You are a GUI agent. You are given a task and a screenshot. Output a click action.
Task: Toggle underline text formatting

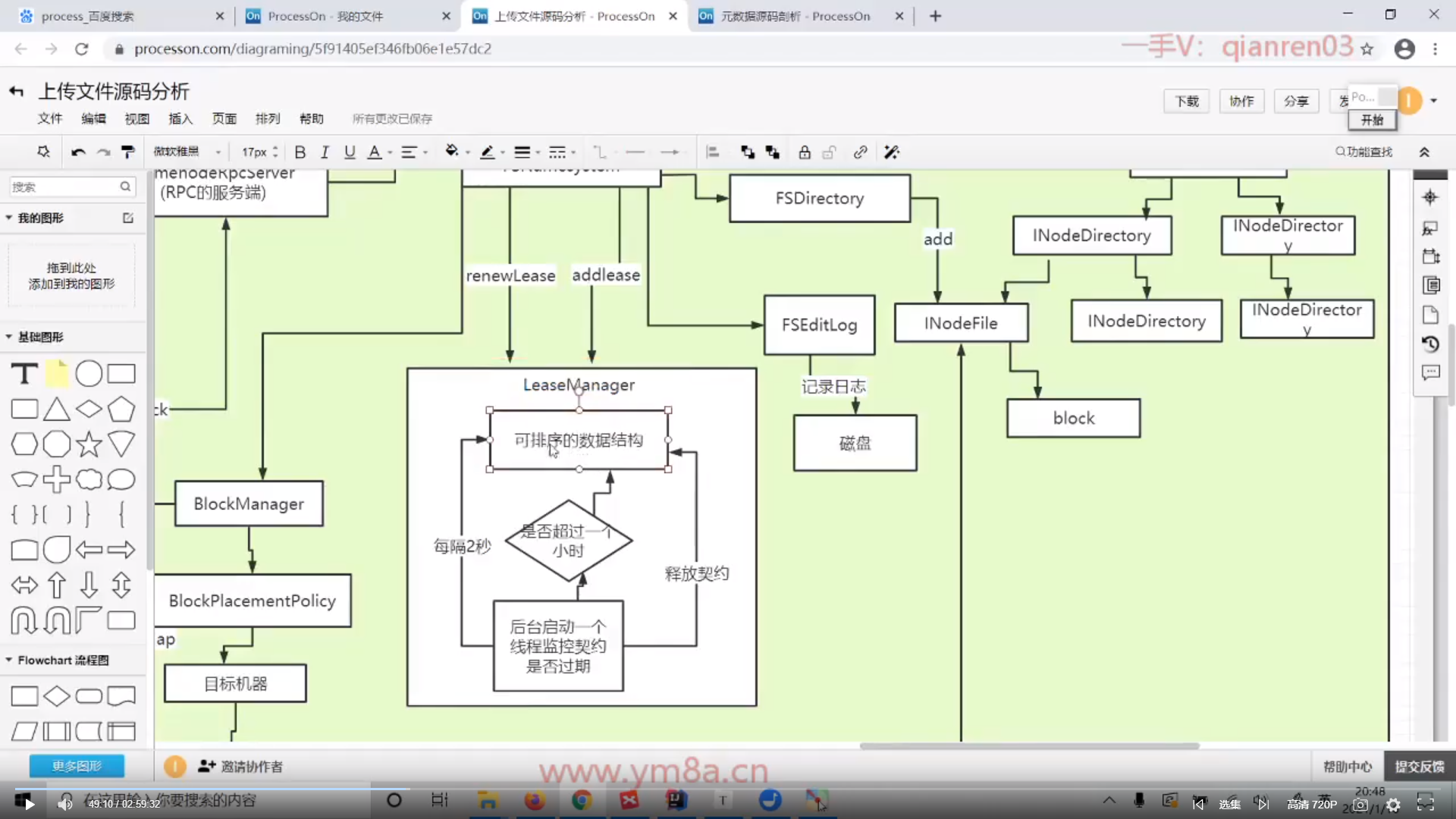350,152
